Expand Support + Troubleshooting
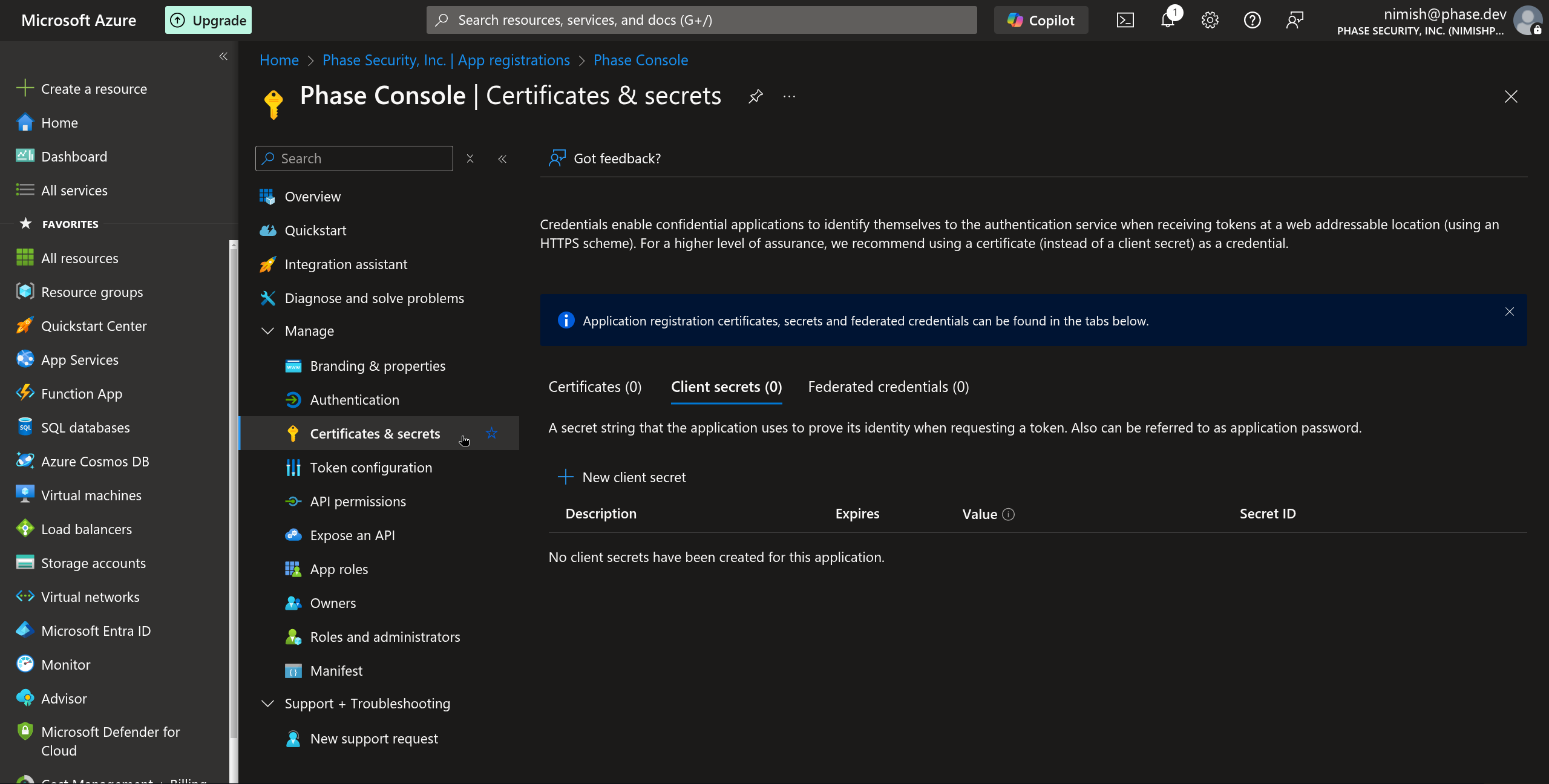 coord(268,703)
